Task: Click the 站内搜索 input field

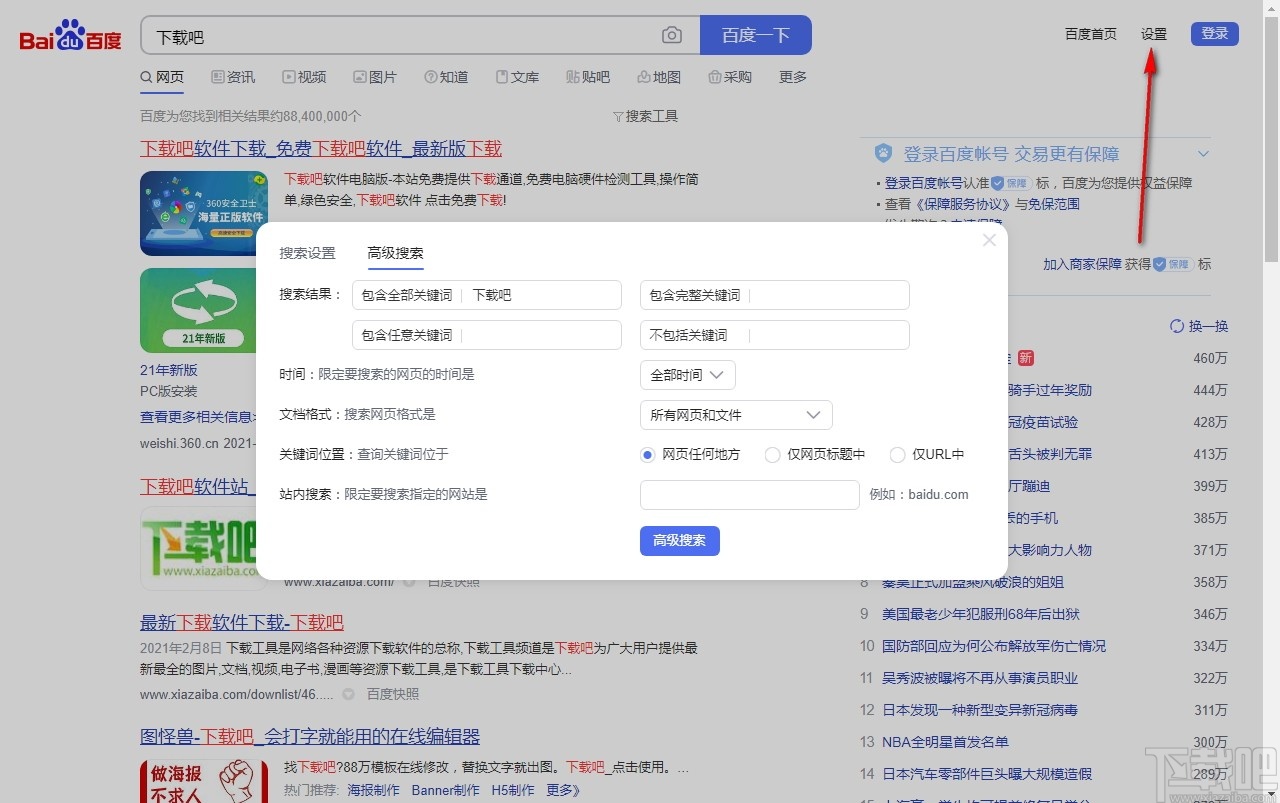Action: pos(749,494)
